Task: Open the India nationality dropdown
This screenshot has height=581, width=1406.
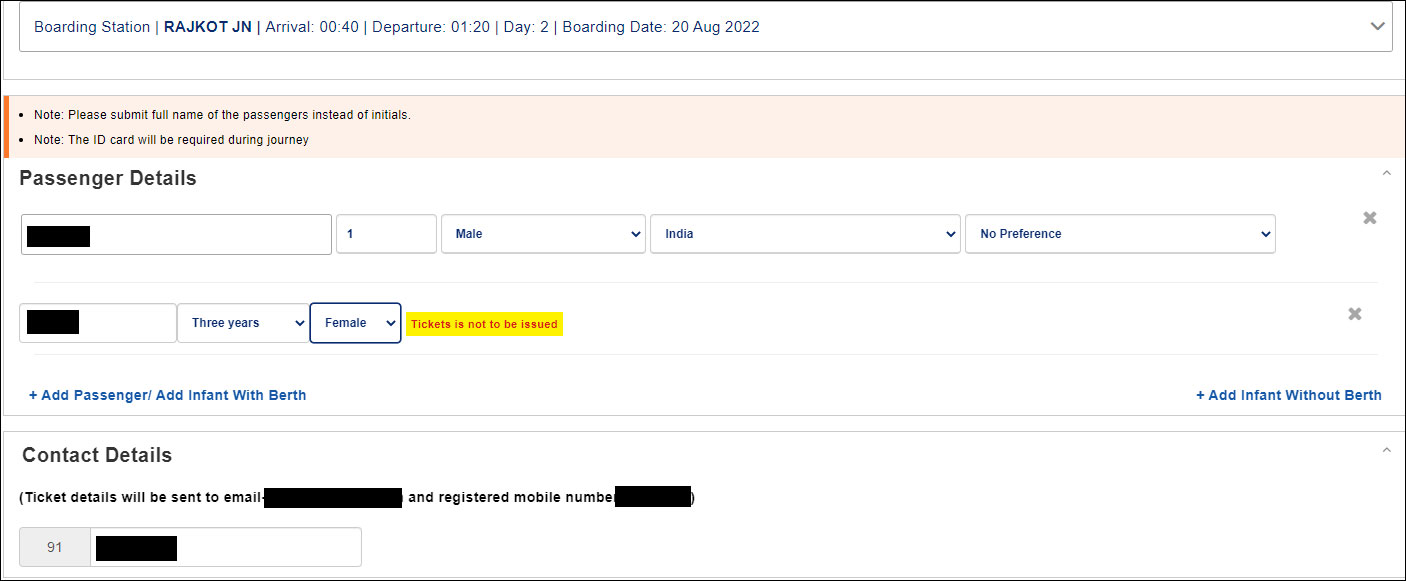Action: [x=804, y=234]
